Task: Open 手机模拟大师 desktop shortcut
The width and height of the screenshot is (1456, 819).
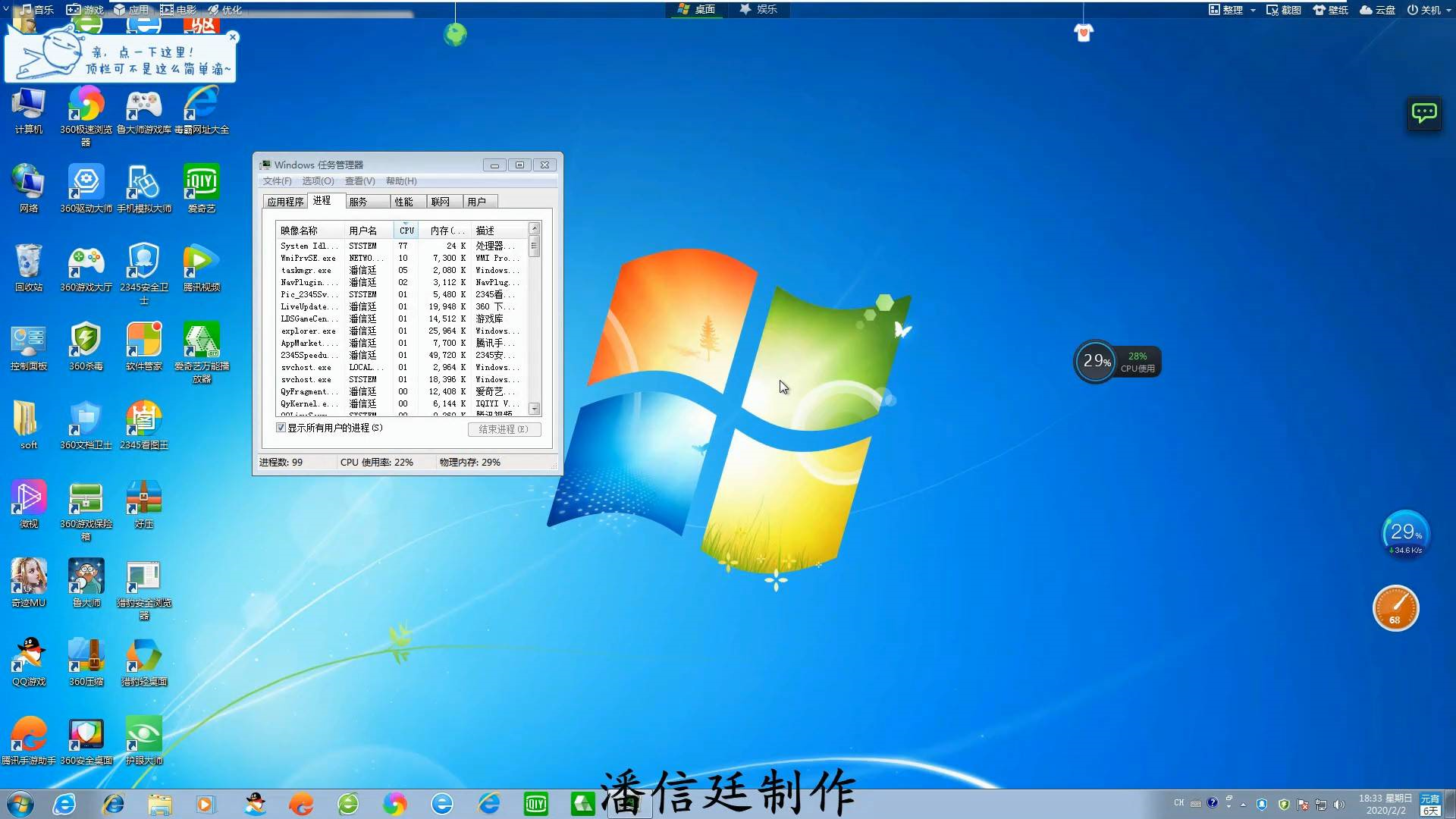Action: tap(144, 189)
